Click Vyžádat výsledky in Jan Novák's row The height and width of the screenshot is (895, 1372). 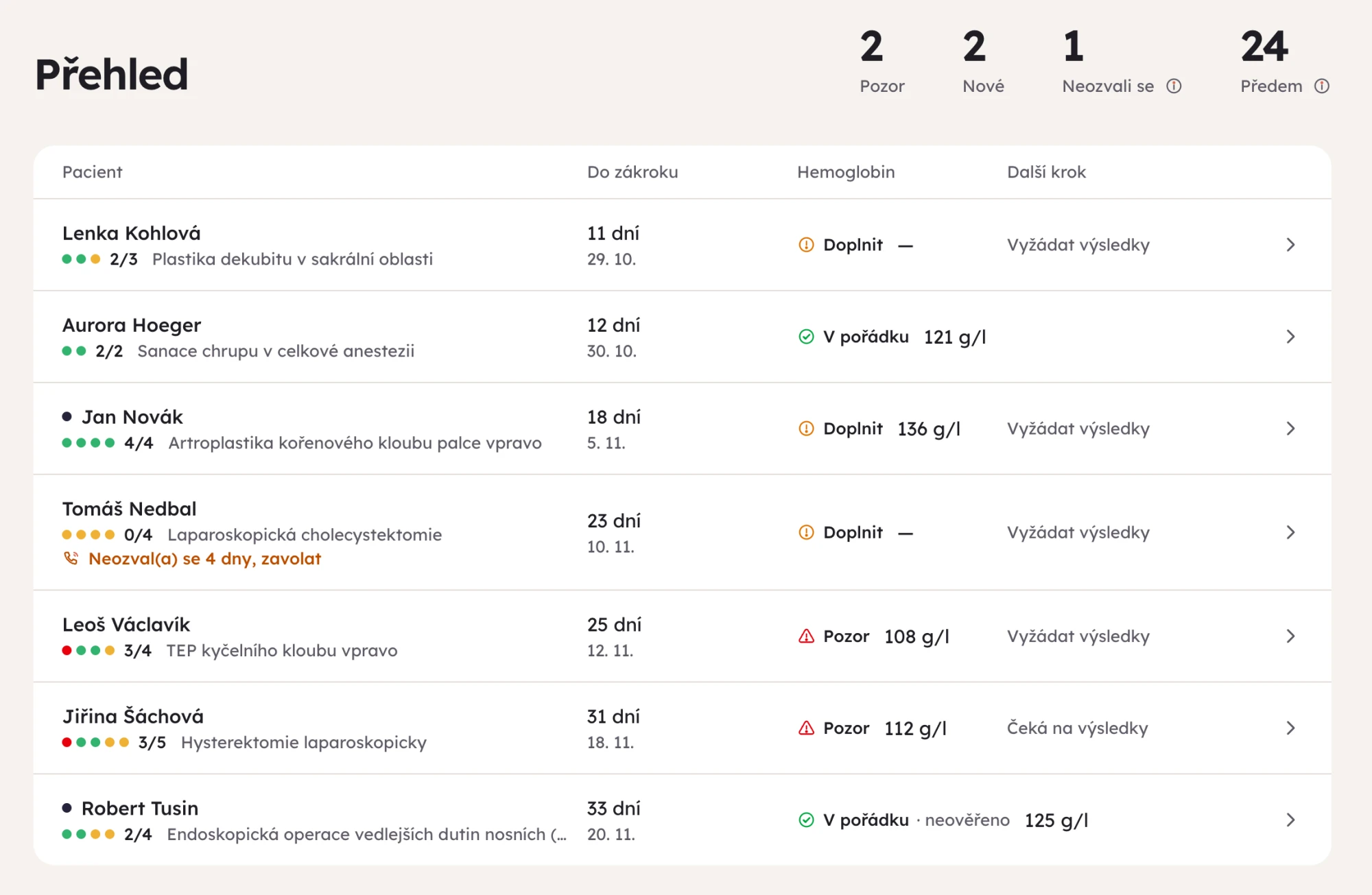[x=1078, y=429]
